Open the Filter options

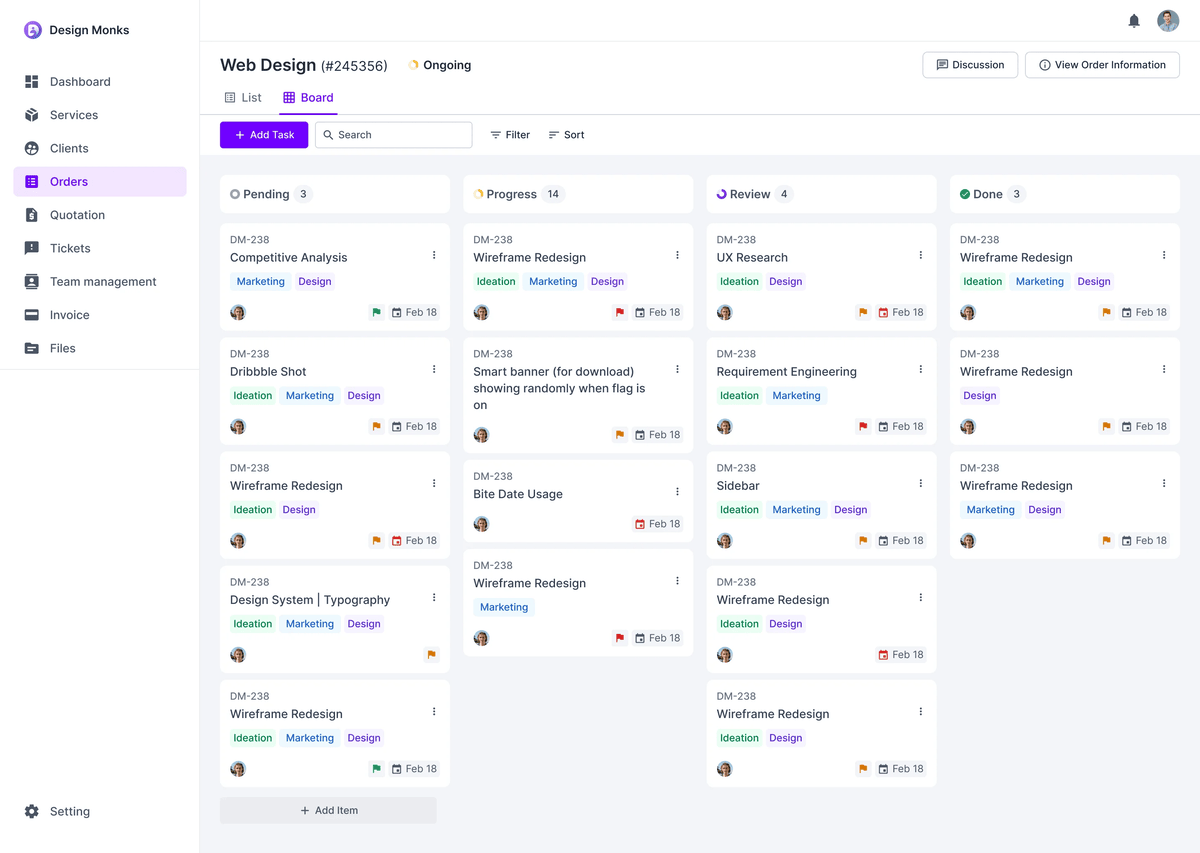(510, 135)
